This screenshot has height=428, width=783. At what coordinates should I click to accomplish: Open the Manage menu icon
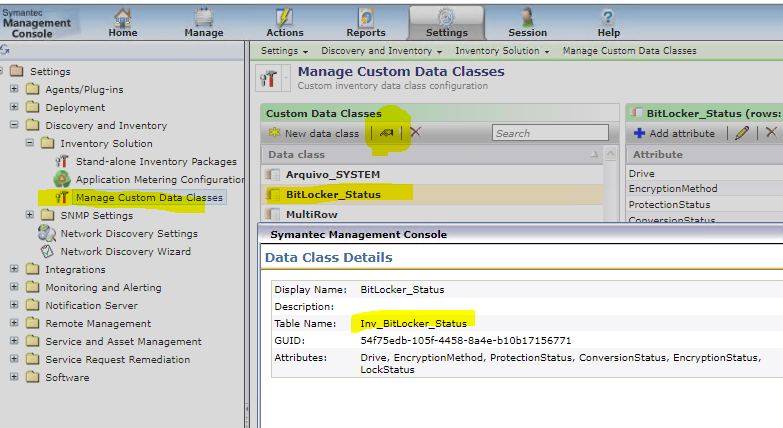[x=204, y=17]
